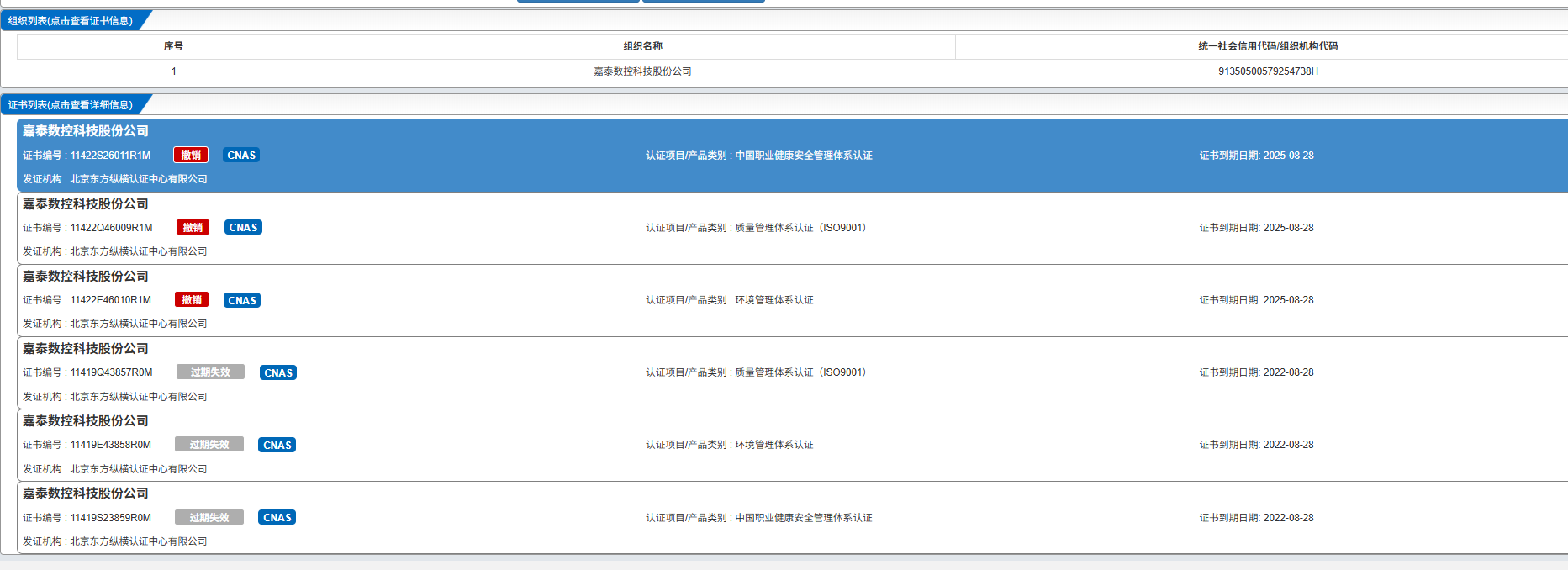Viewport: 1568px width, 570px height.
Task: Click 环境管理体系认证 for certificate 11422E46010R1M
Action: [x=774, y=300]
